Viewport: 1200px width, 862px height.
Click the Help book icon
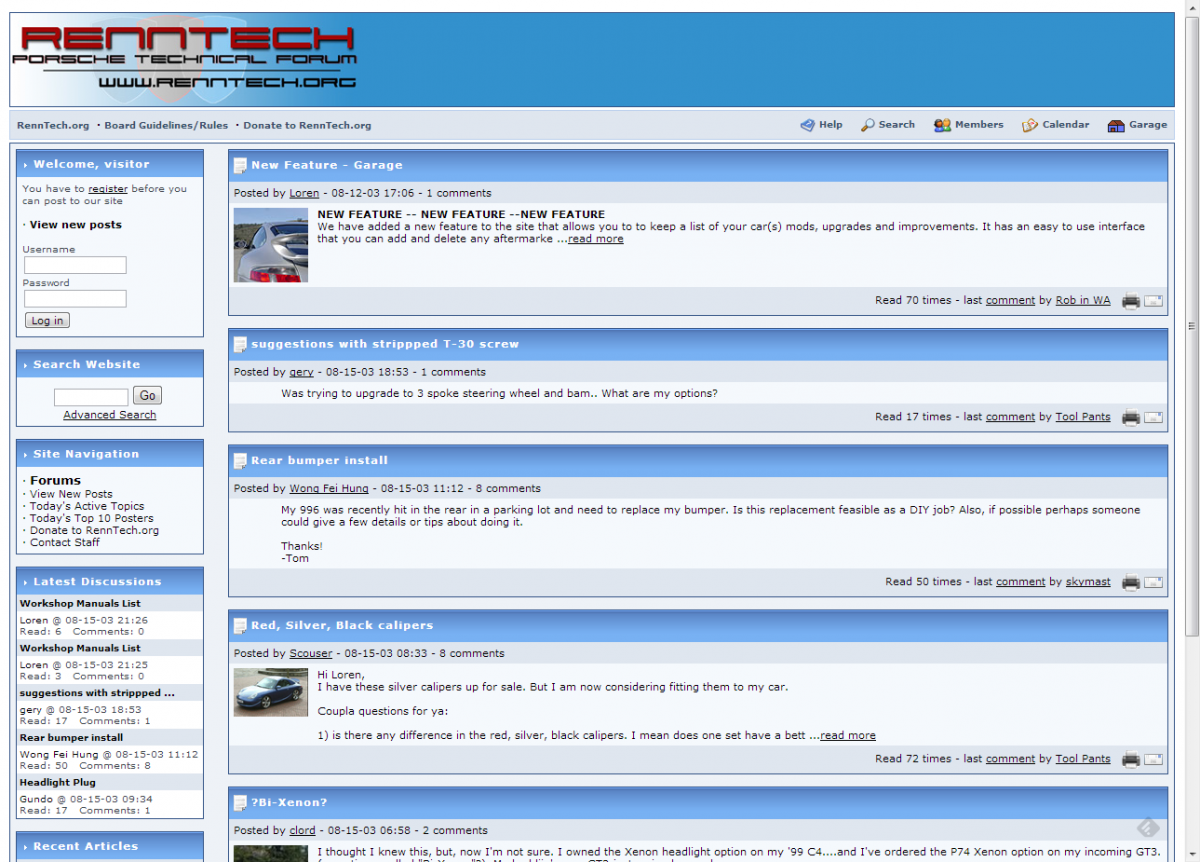click(x=808, y=125)
